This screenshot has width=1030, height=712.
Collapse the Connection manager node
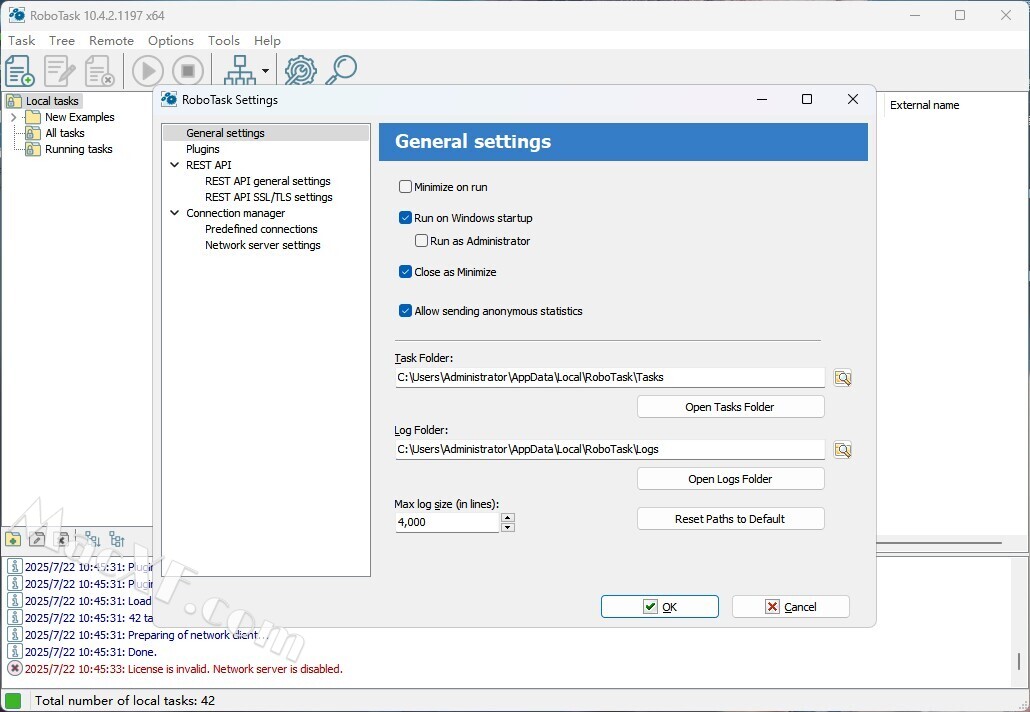click(175, 213)
